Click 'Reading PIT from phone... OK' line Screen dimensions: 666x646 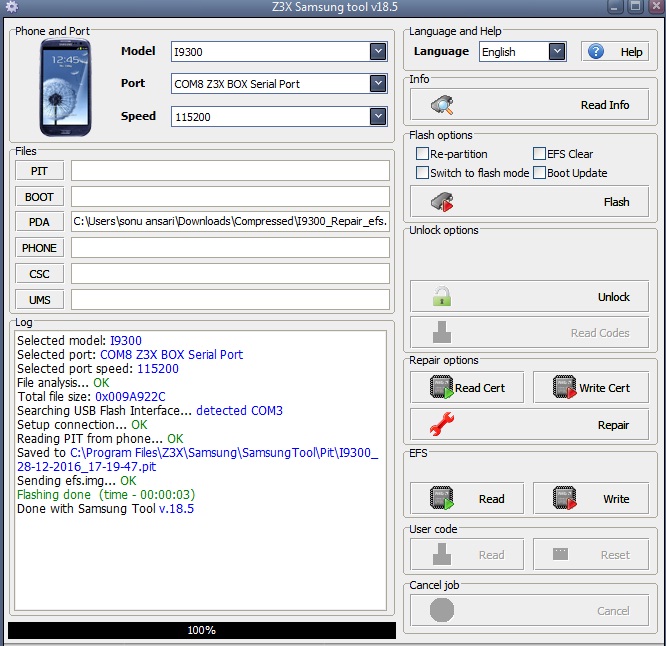click(100, 438)
